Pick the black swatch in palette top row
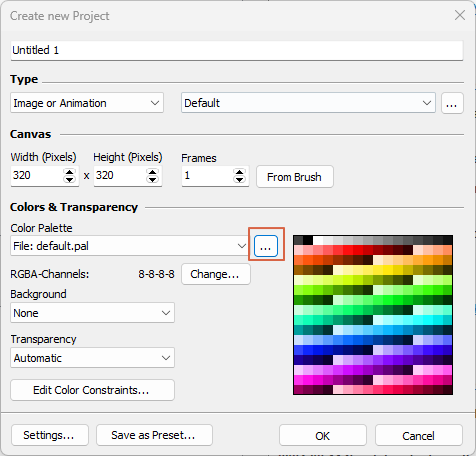 (x=308, y=240)
